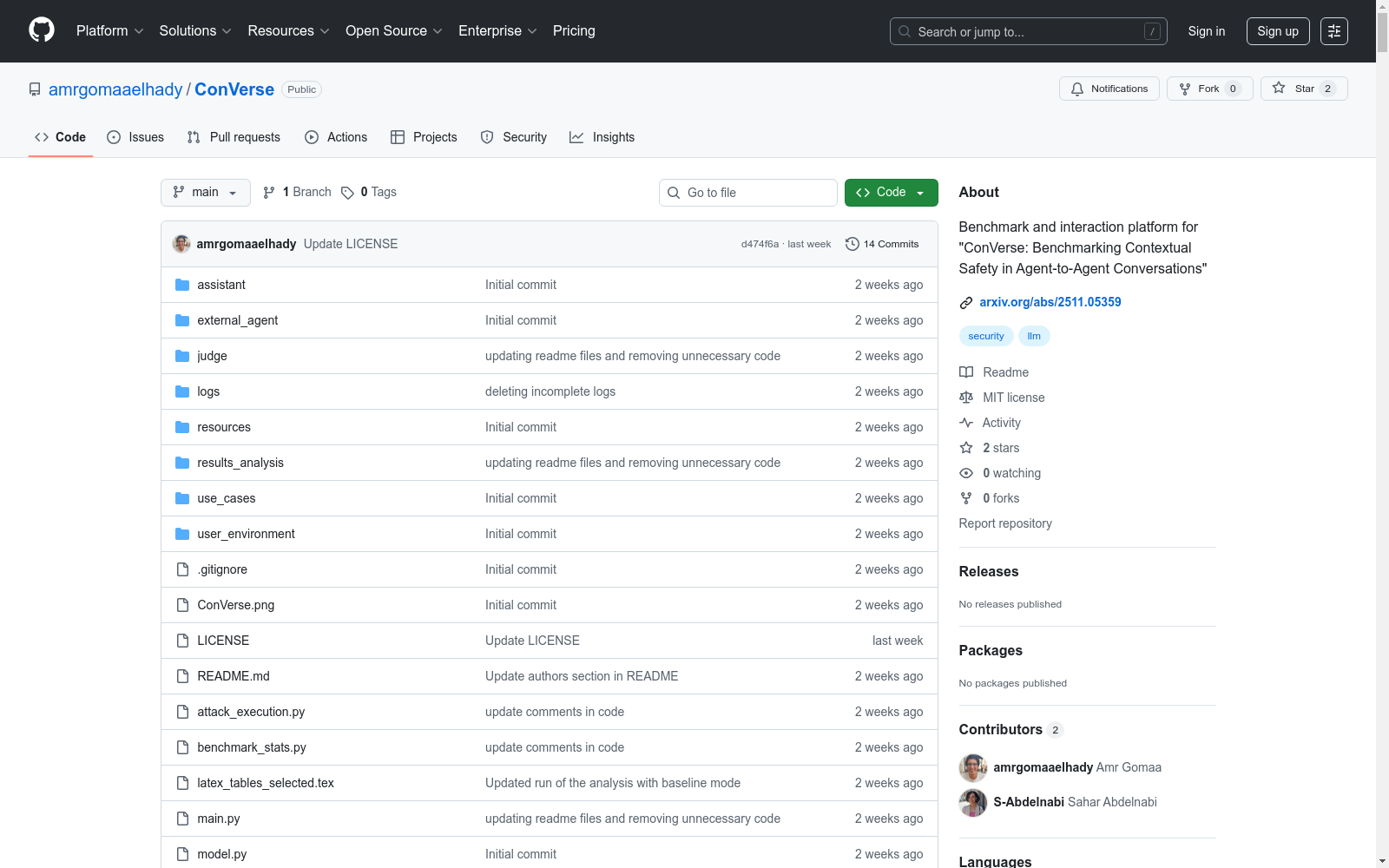Click the results_analysis folder icon
This screenshot has height=868, width=1389.
182,463
